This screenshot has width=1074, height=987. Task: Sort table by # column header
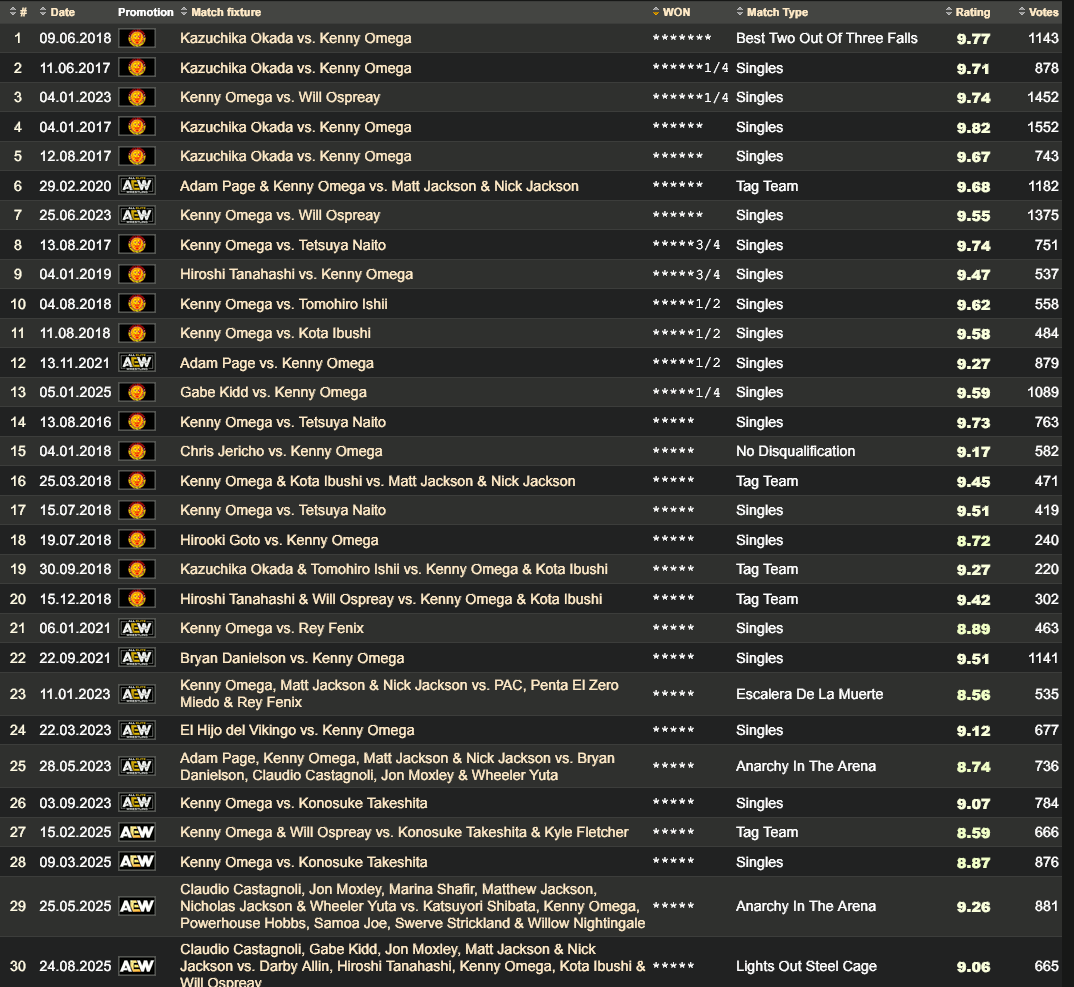coord(18,12)
